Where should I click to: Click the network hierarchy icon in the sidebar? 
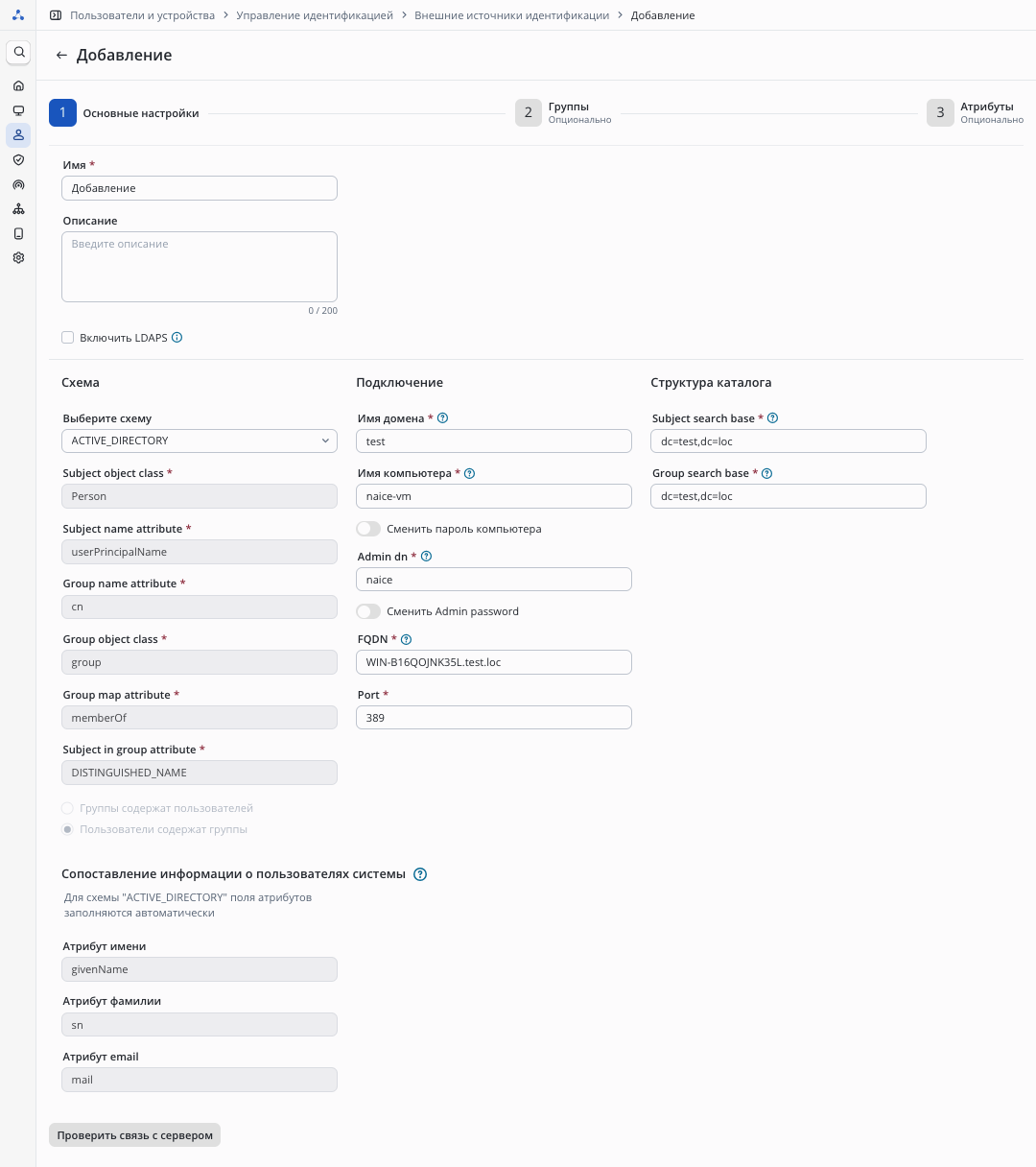point(18,209)
